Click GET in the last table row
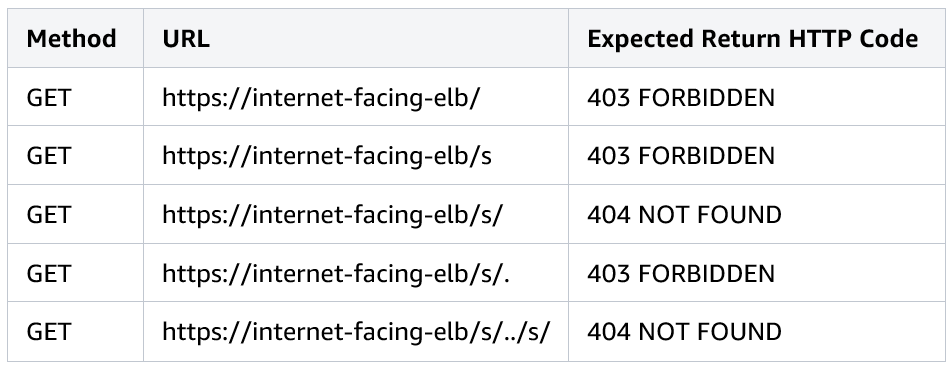Image resolution: width=952 pixels, height=371 pixels. click(49, 332)
